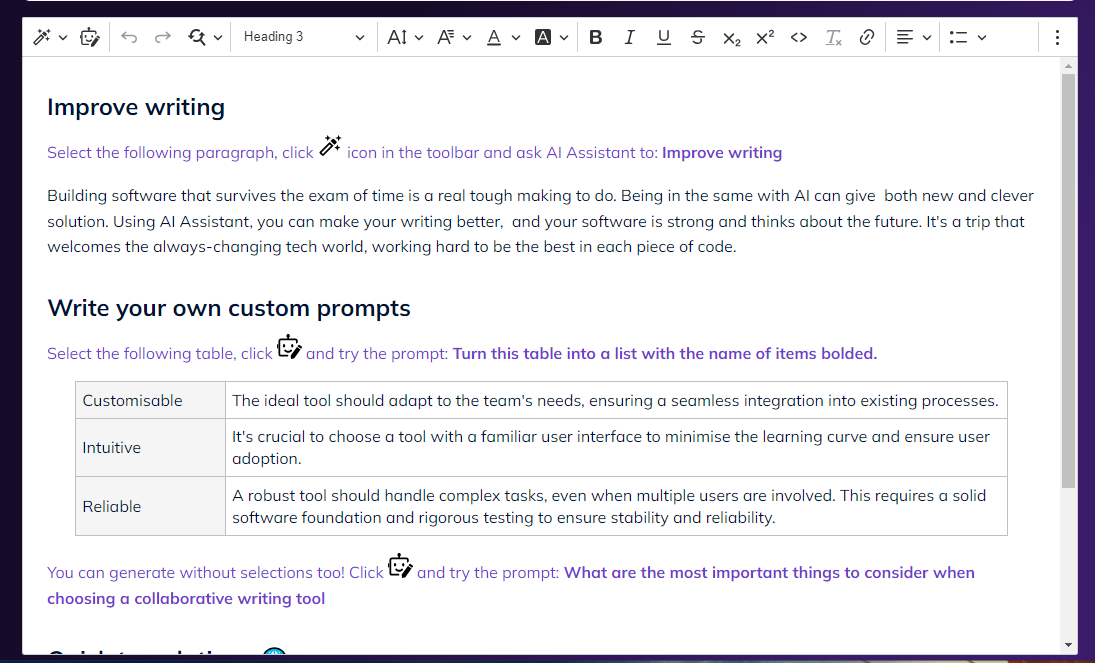Insert a link with the link icon
Screen dimensions: 1095x663
867,37
